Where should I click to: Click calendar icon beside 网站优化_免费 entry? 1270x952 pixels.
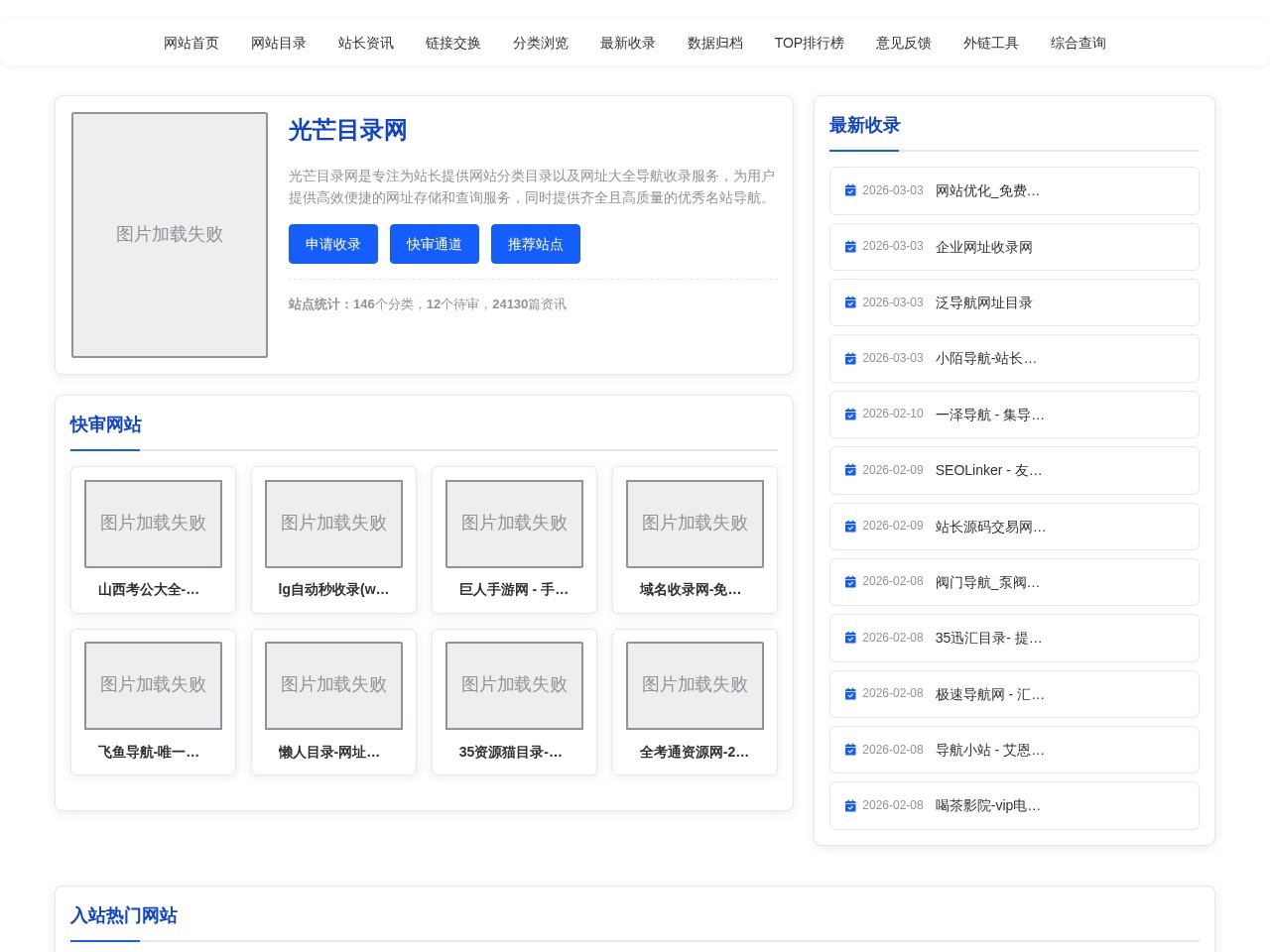tap(850, 190)
